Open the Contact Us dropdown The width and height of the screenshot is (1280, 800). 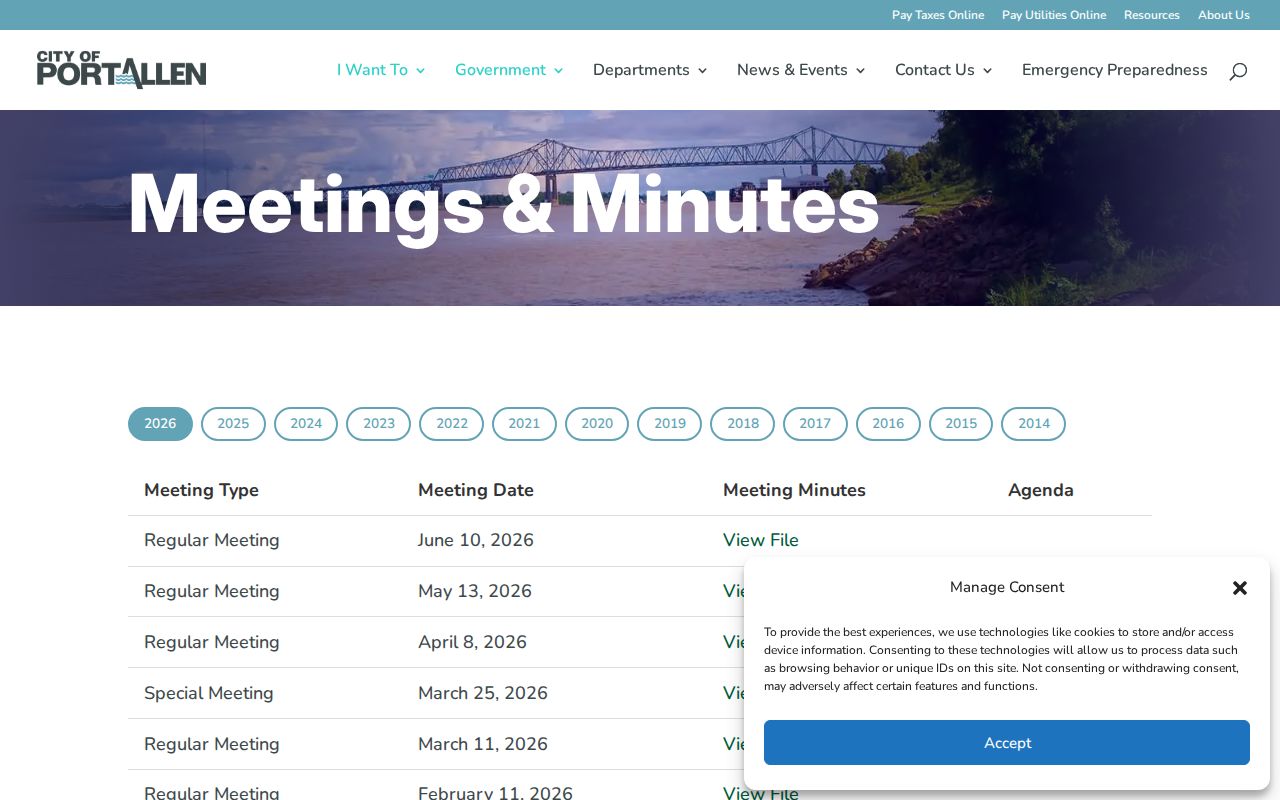point(943,70)
